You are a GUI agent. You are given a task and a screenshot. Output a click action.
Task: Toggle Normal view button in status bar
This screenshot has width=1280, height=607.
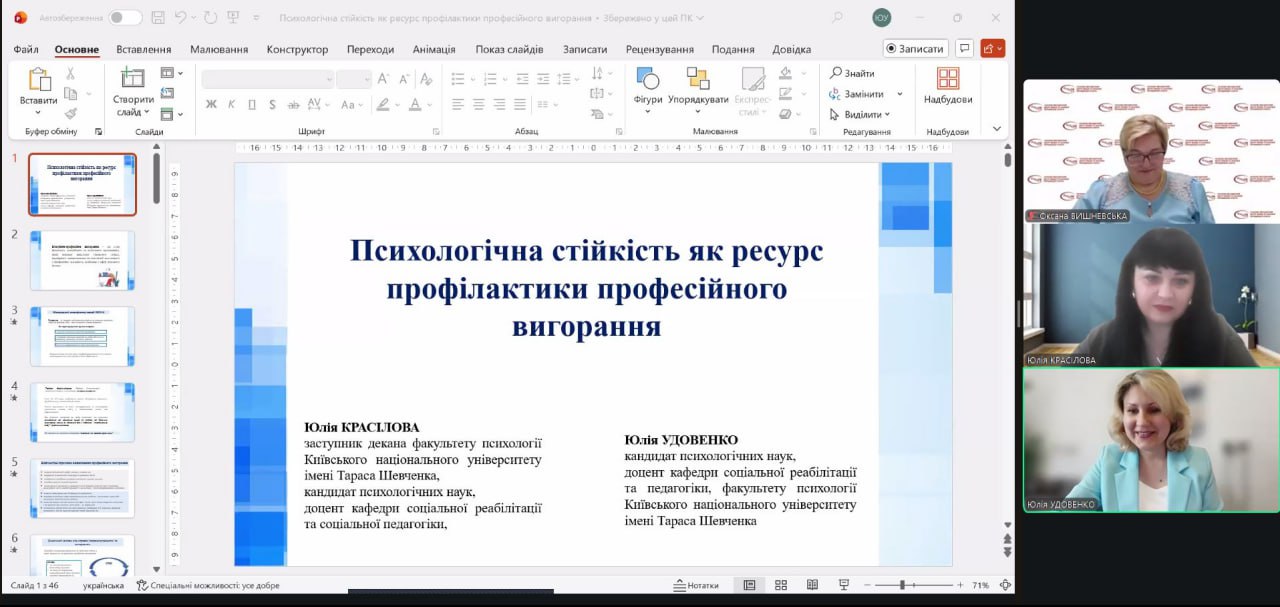pos(748,585)
